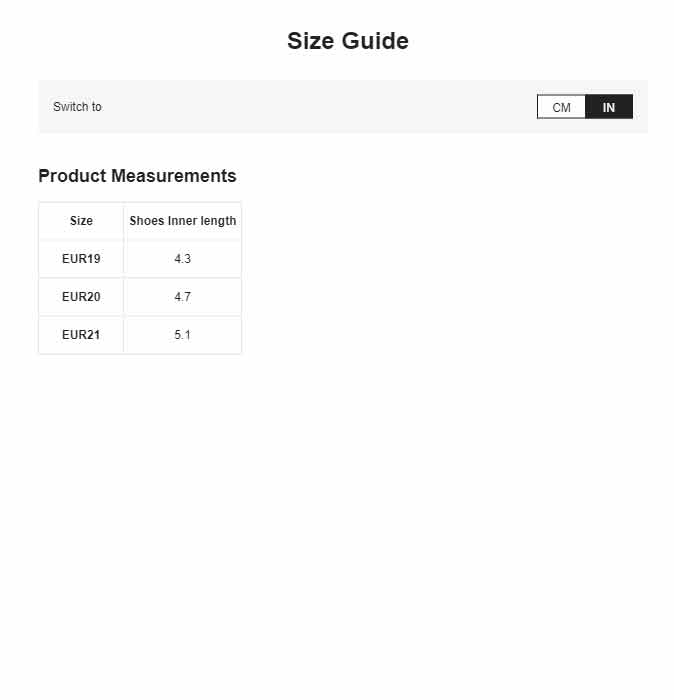This screenshot has height=700, width=674.
Task: Click the word Size in the title
Action: coord(311,41)
